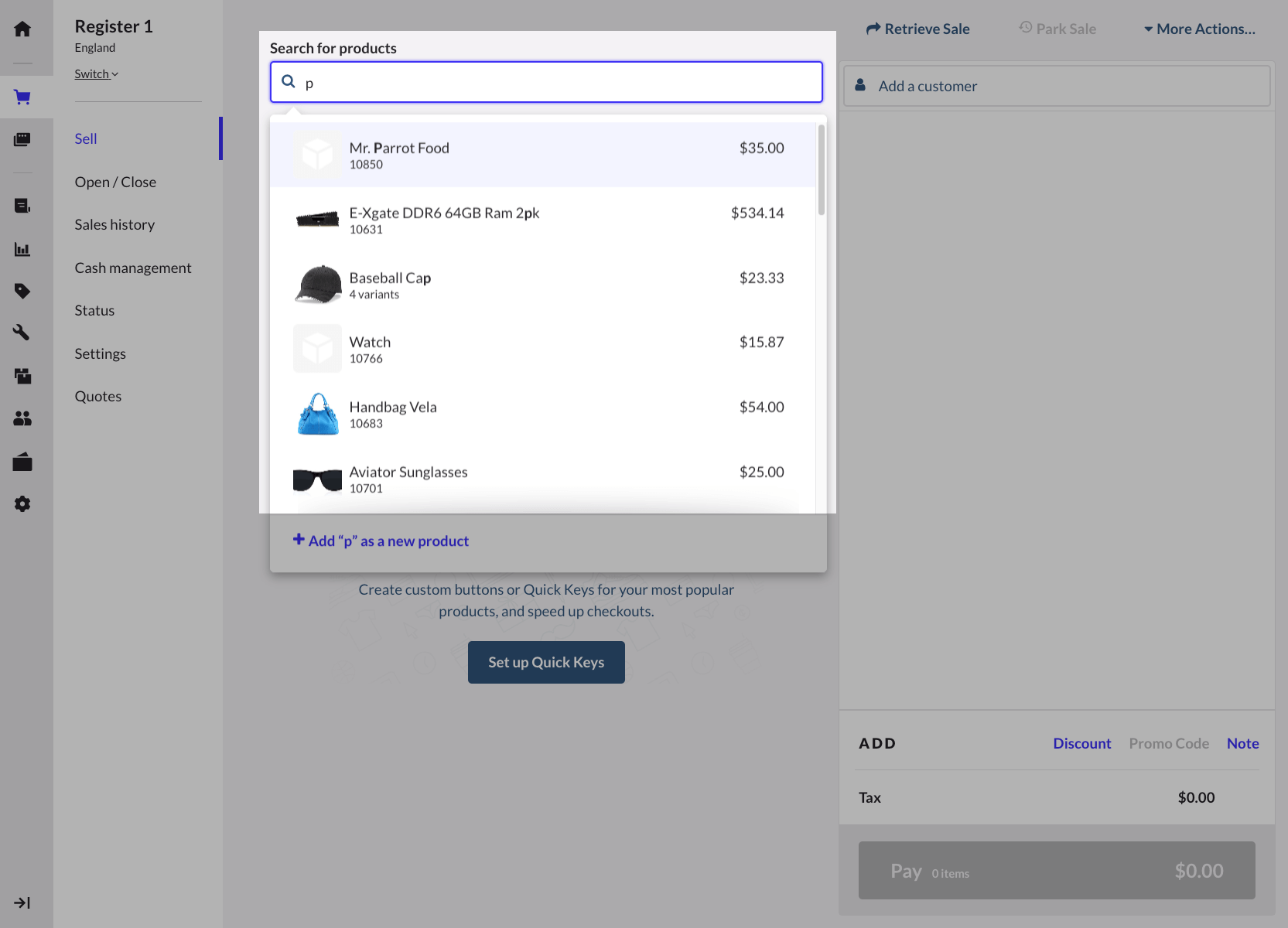Expand the Switch register dropdown
1288x928 pixels.
pyautogui.click(x=96, y=73)
